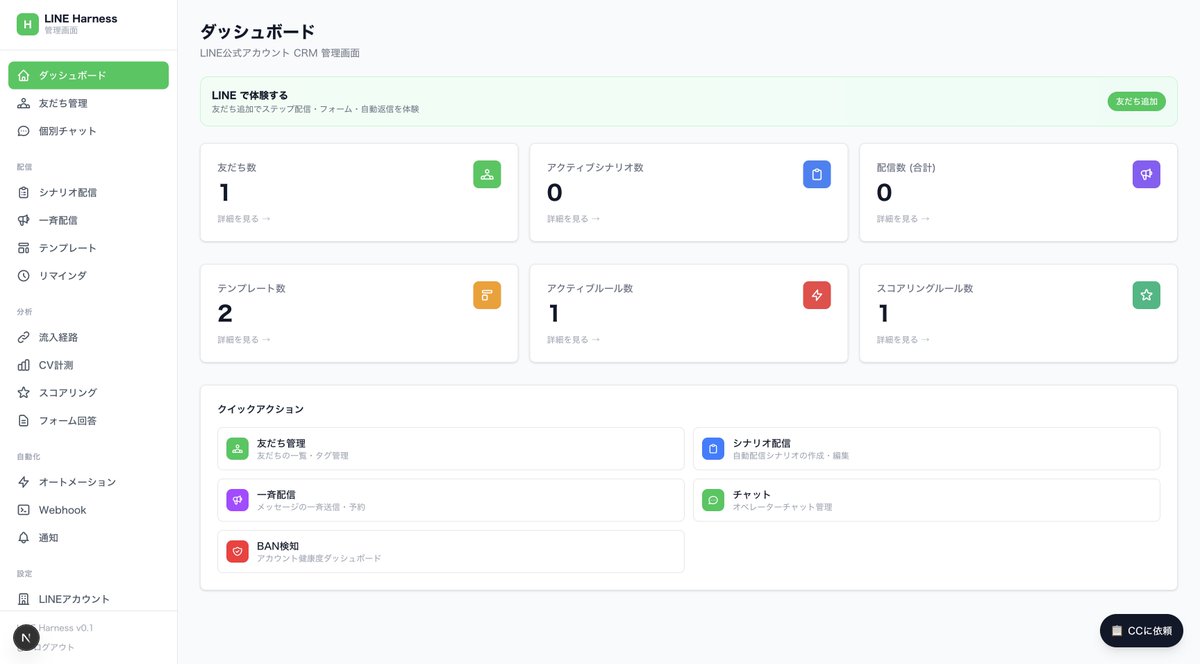Click the green friends icon on 友だち数 card

click(487, 174)
